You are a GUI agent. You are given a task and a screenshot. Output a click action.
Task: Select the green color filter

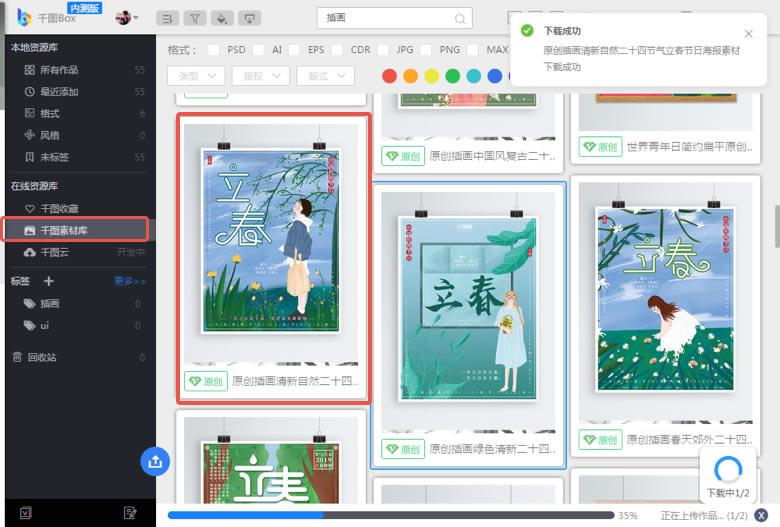(x=452, y=76)
